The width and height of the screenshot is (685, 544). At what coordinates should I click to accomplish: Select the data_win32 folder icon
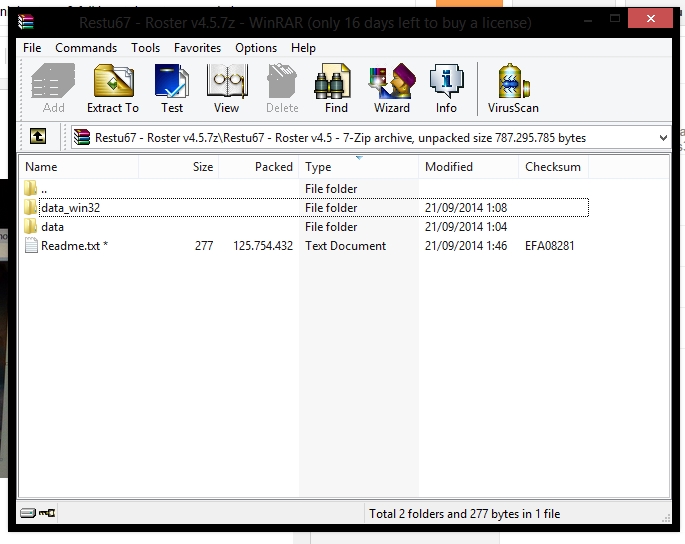(31, 207)
